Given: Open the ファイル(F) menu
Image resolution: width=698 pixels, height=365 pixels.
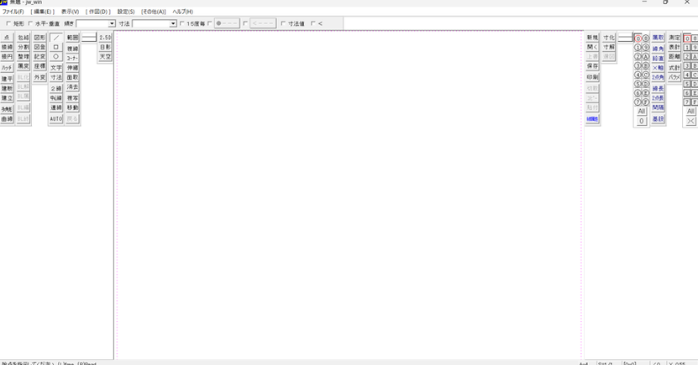Looking at the screenshot, I should (13, 12).
